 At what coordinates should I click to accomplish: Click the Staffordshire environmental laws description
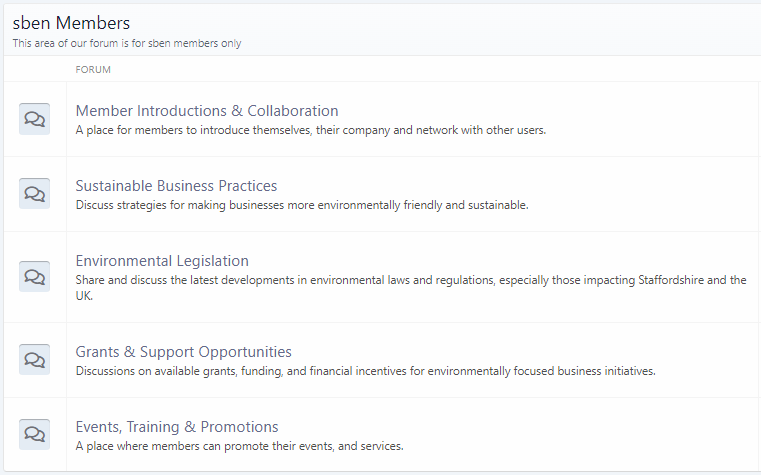click(411, 288)
